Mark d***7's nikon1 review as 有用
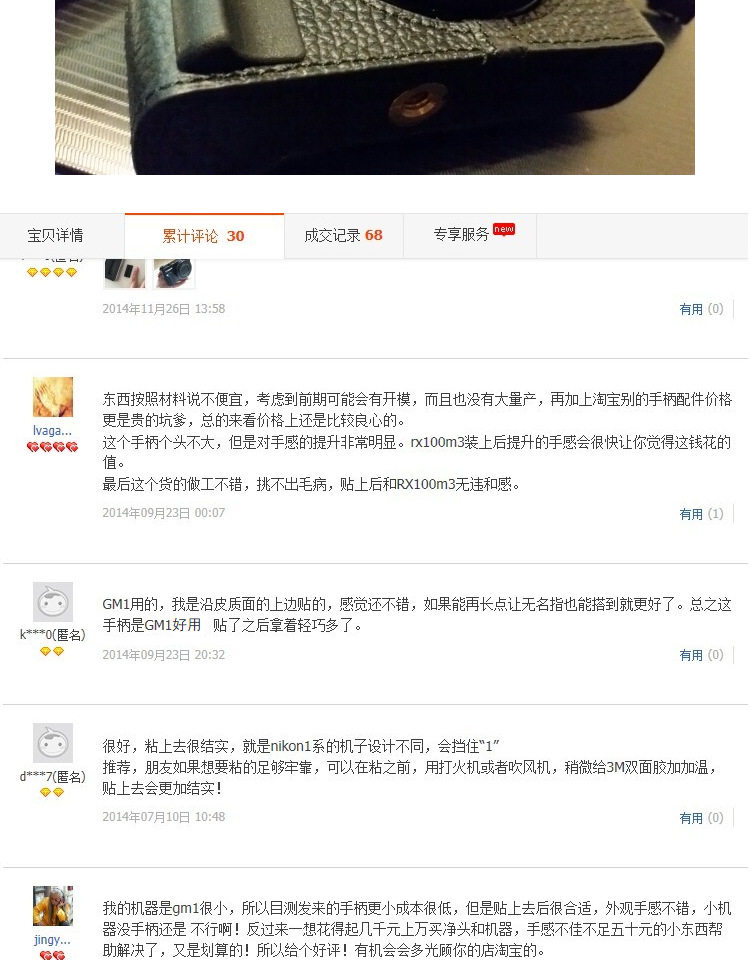The width and height of the screenshot is (750, 960). [x=701, y=818]
